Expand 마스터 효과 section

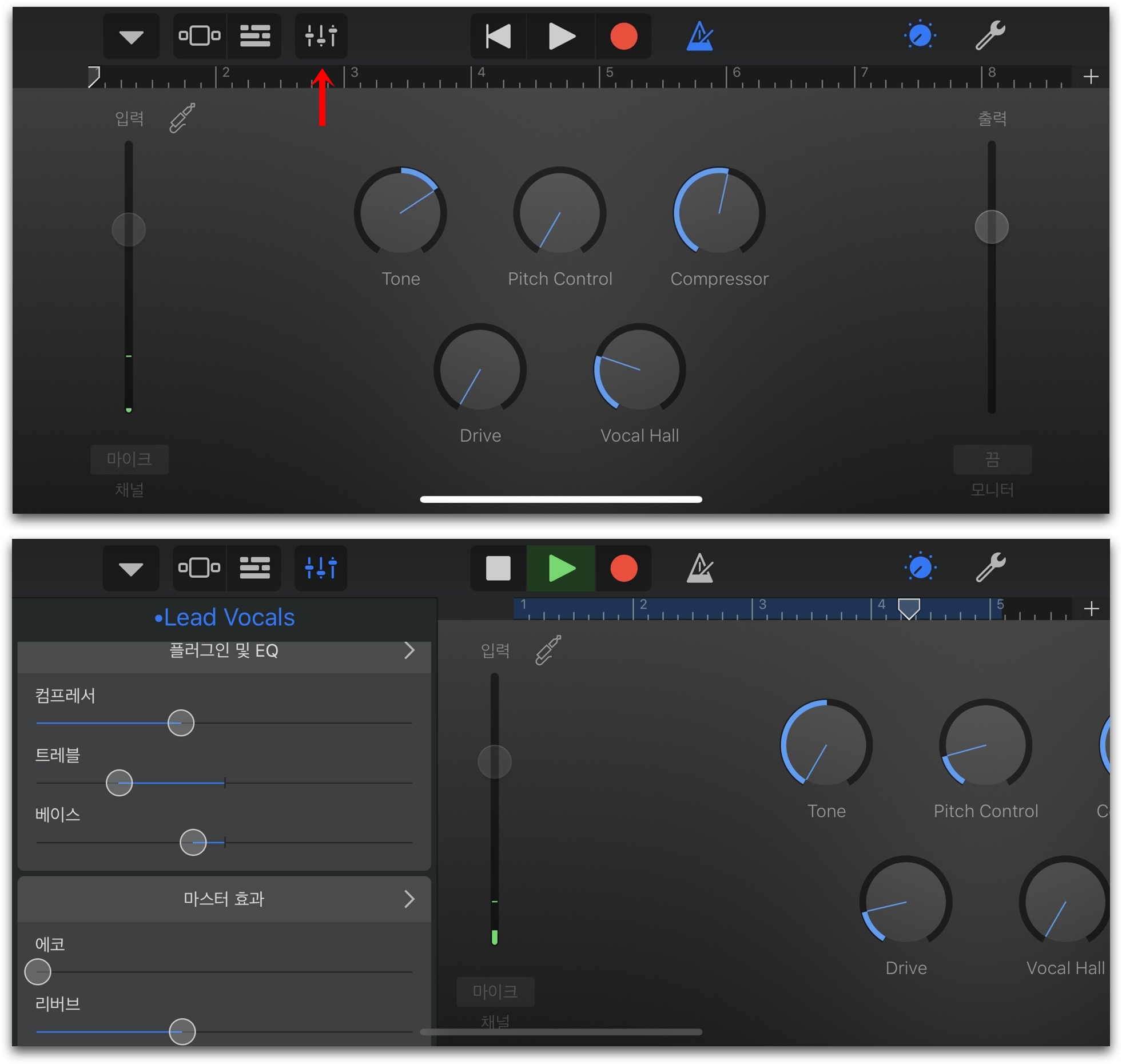point(224,898)
